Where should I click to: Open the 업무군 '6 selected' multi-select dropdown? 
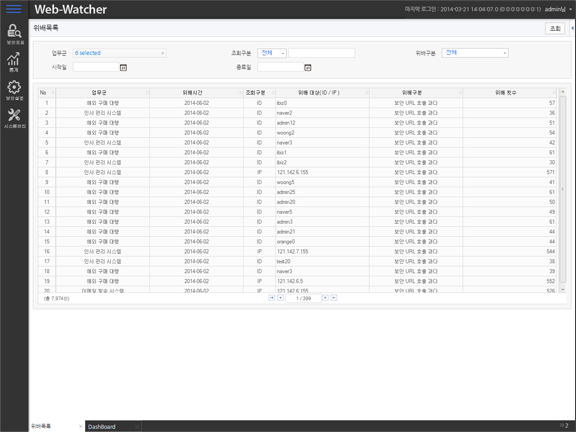(x=119, y=53)
